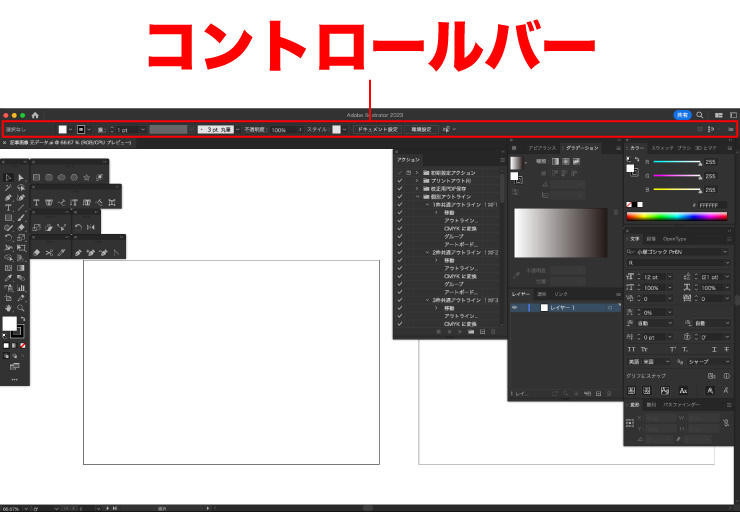
Task: Click the rainbow color spectrum bar
Action: click(x=676, y=217)
